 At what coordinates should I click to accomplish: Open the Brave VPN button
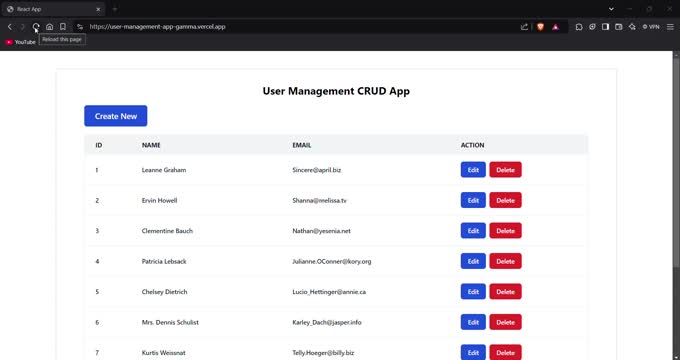tap(651, 27)
